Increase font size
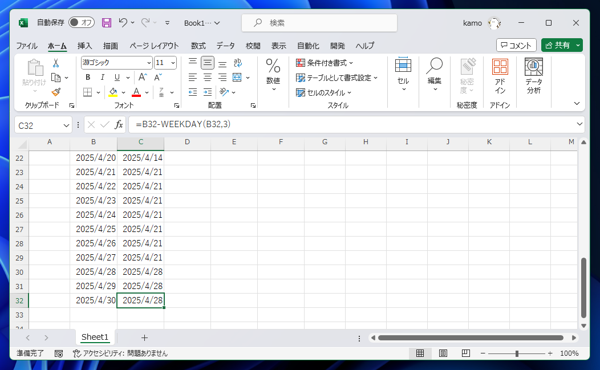 (x=142, y=78)
